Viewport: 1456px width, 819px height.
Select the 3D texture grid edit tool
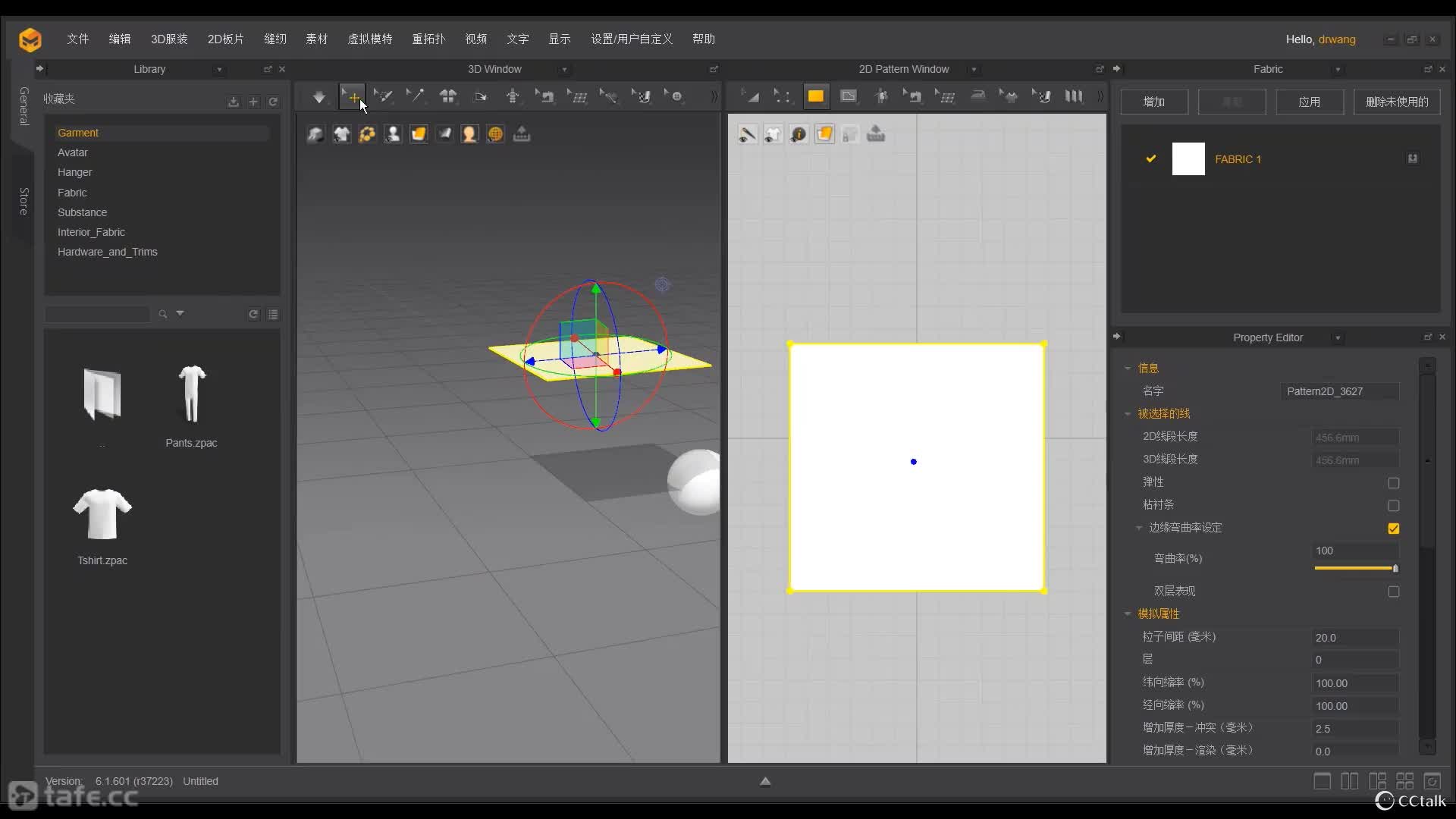click(578, 97)
